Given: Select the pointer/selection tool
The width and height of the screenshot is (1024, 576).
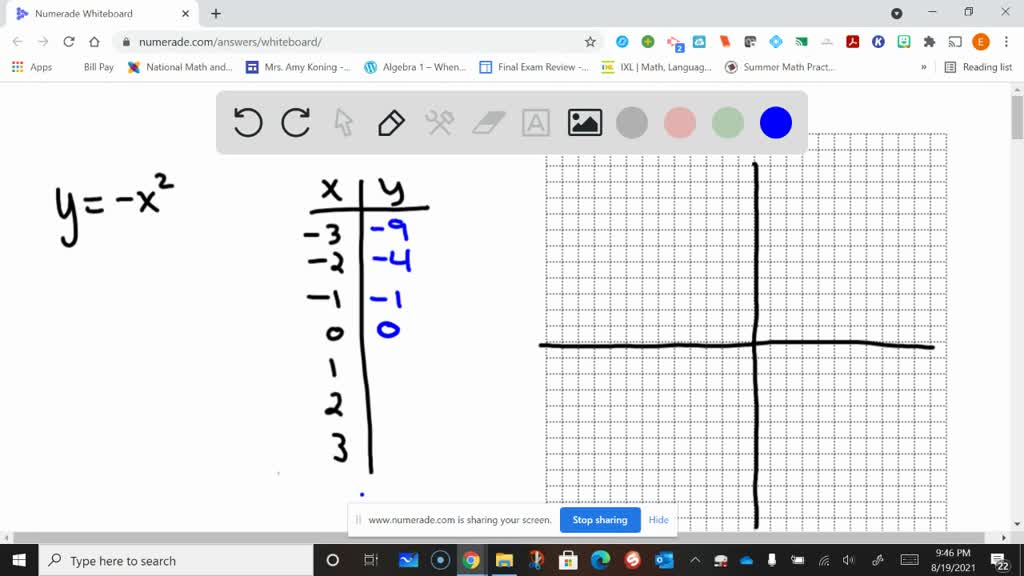Looking at the screenshot, I should (344, 122).
